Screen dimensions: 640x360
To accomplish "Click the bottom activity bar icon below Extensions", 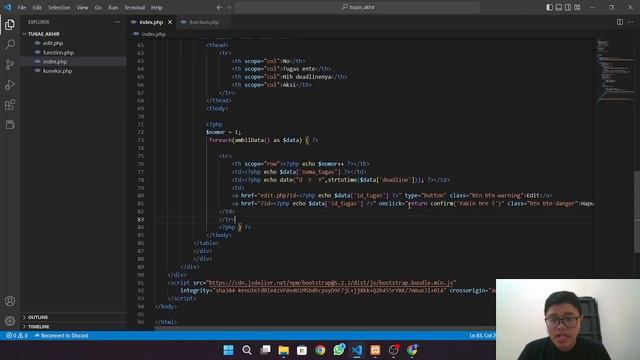I will point(10,125).
